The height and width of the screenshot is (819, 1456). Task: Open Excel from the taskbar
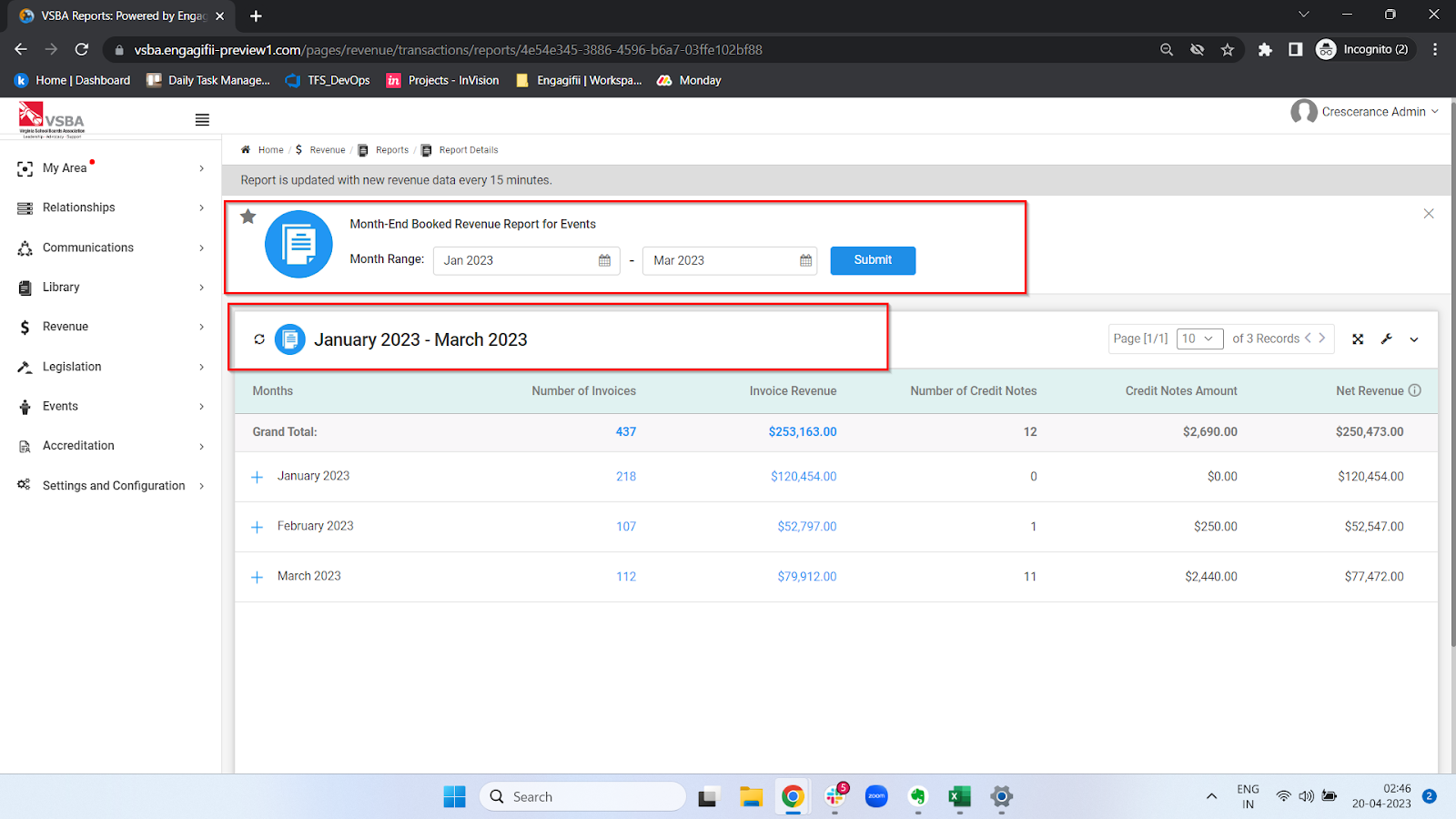click(959, 796)
